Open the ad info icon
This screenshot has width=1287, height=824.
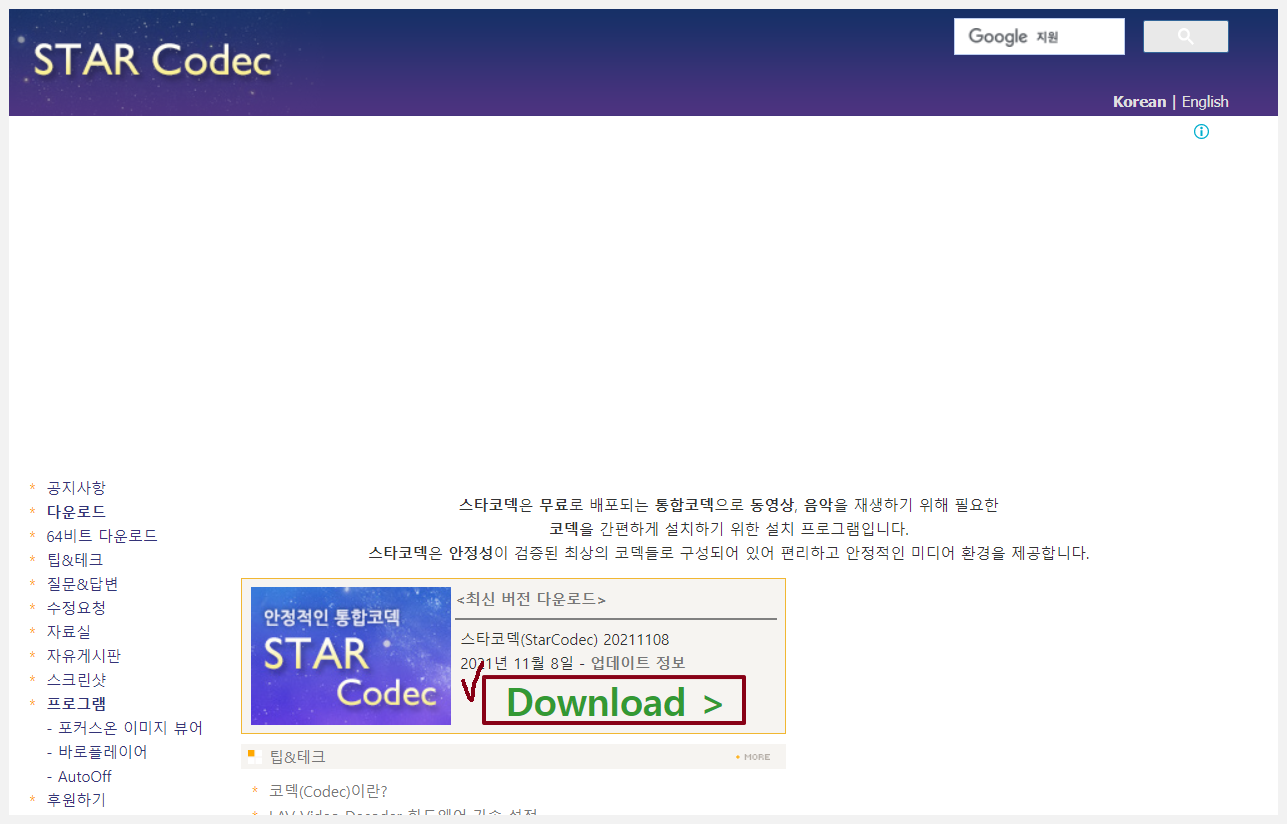coord(1201,132)
